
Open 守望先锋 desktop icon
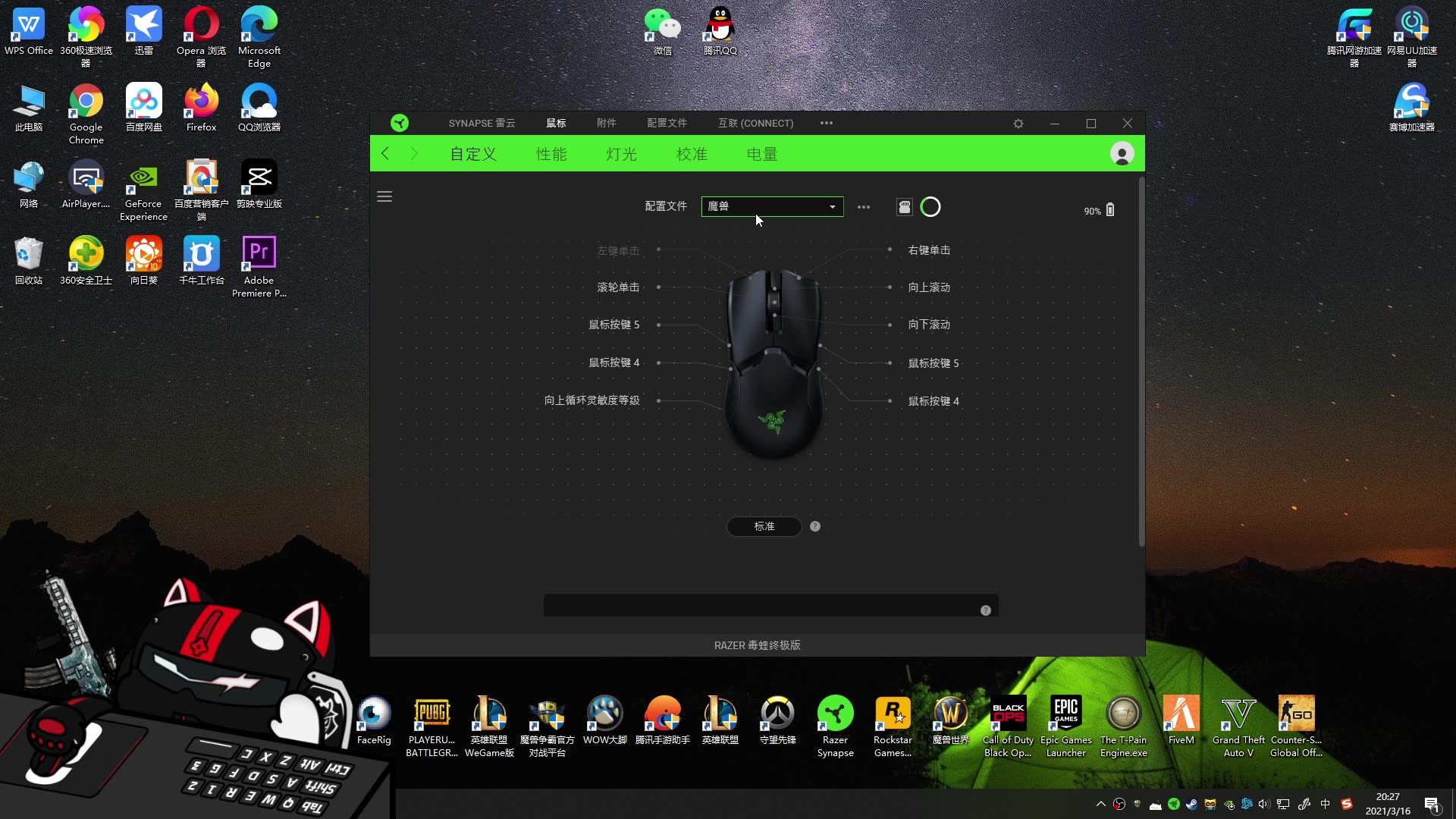coord(777,720)
